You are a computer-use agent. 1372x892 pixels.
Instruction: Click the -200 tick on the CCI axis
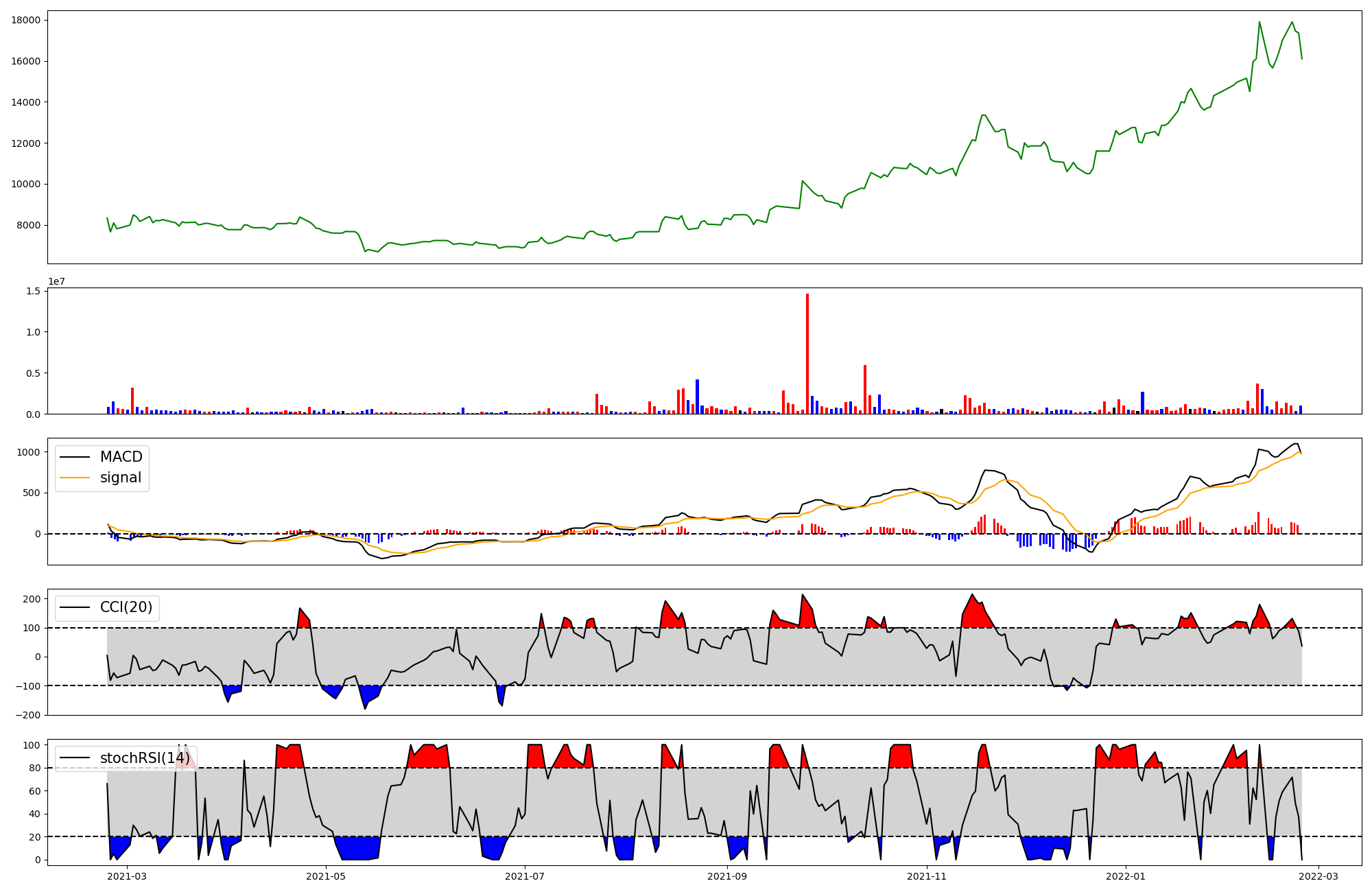(28, 715)
